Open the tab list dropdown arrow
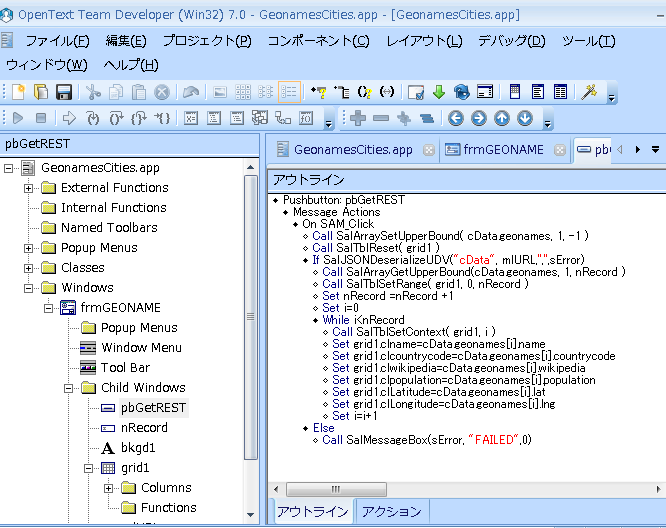This screenshot has height=528, width=666. (655, 150)
